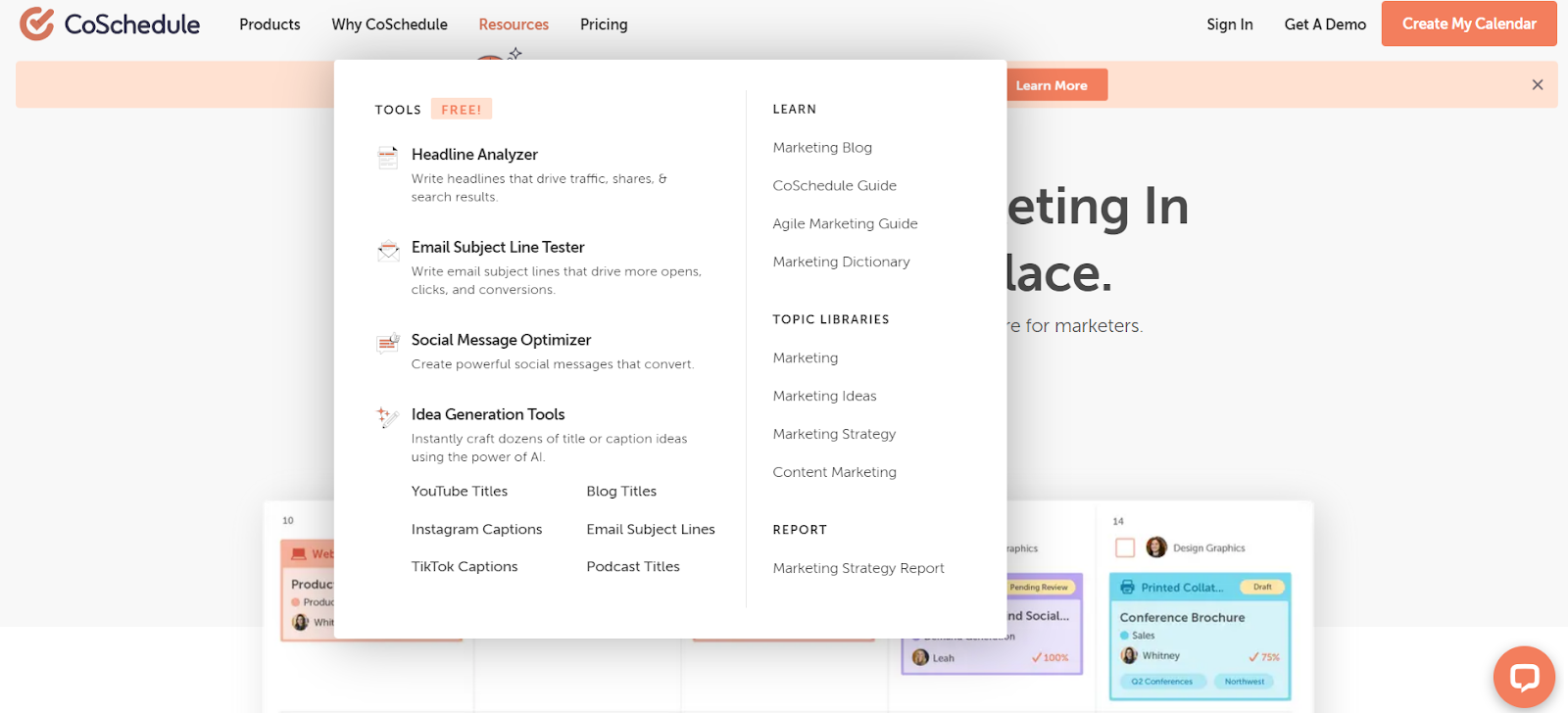Select Email Subject Lines generator
The image size is (1568, 713).
[x=651, y=529]
